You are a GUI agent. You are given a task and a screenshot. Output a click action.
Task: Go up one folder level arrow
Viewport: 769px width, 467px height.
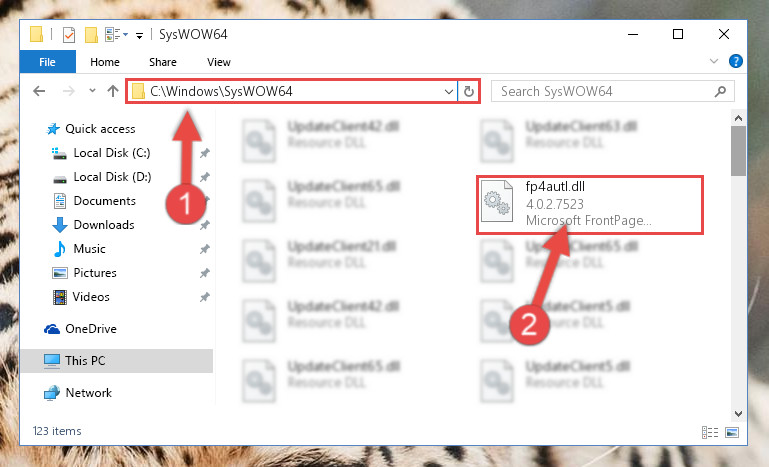[x=113, y=91]
